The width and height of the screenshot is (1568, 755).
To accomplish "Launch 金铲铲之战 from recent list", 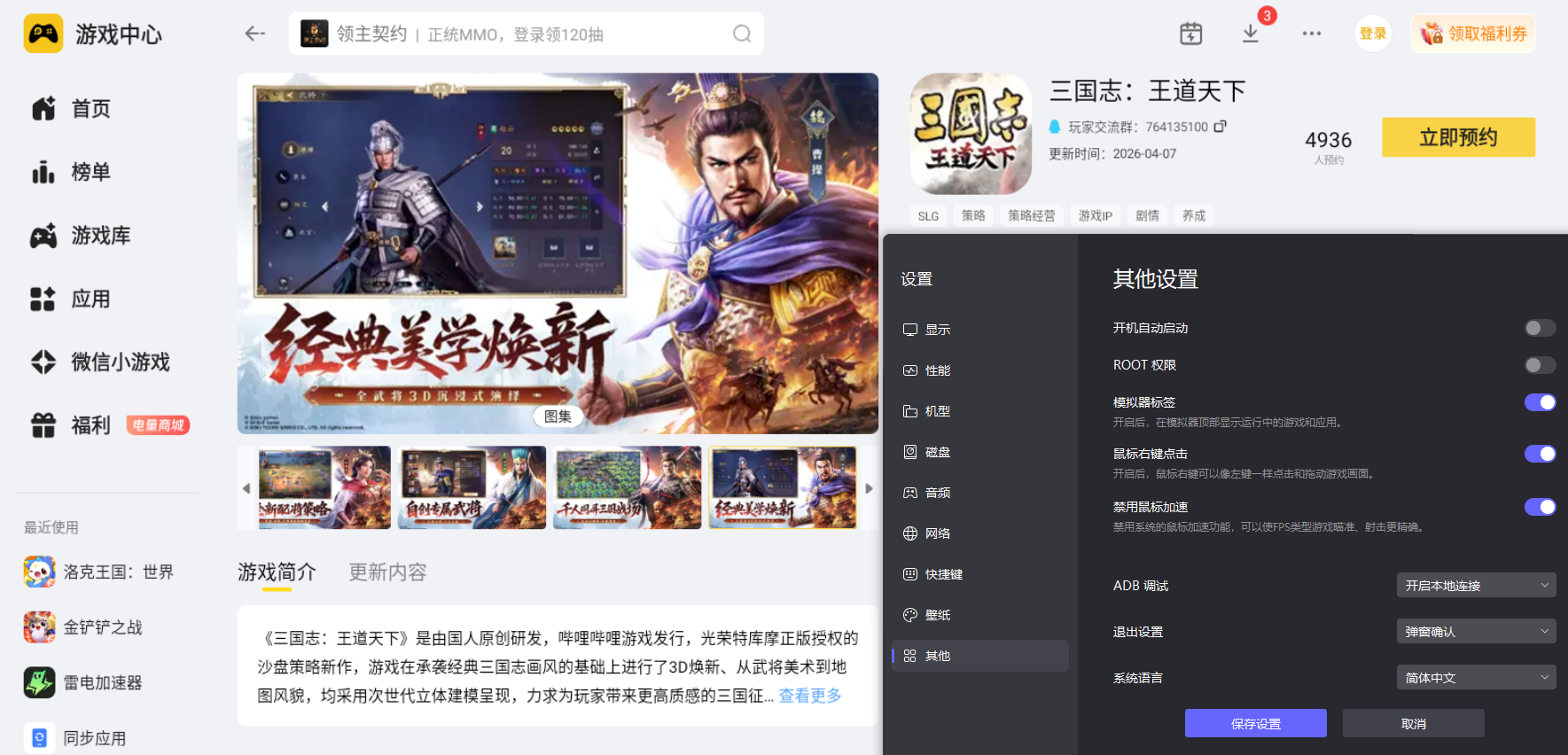I will [83, 627].
